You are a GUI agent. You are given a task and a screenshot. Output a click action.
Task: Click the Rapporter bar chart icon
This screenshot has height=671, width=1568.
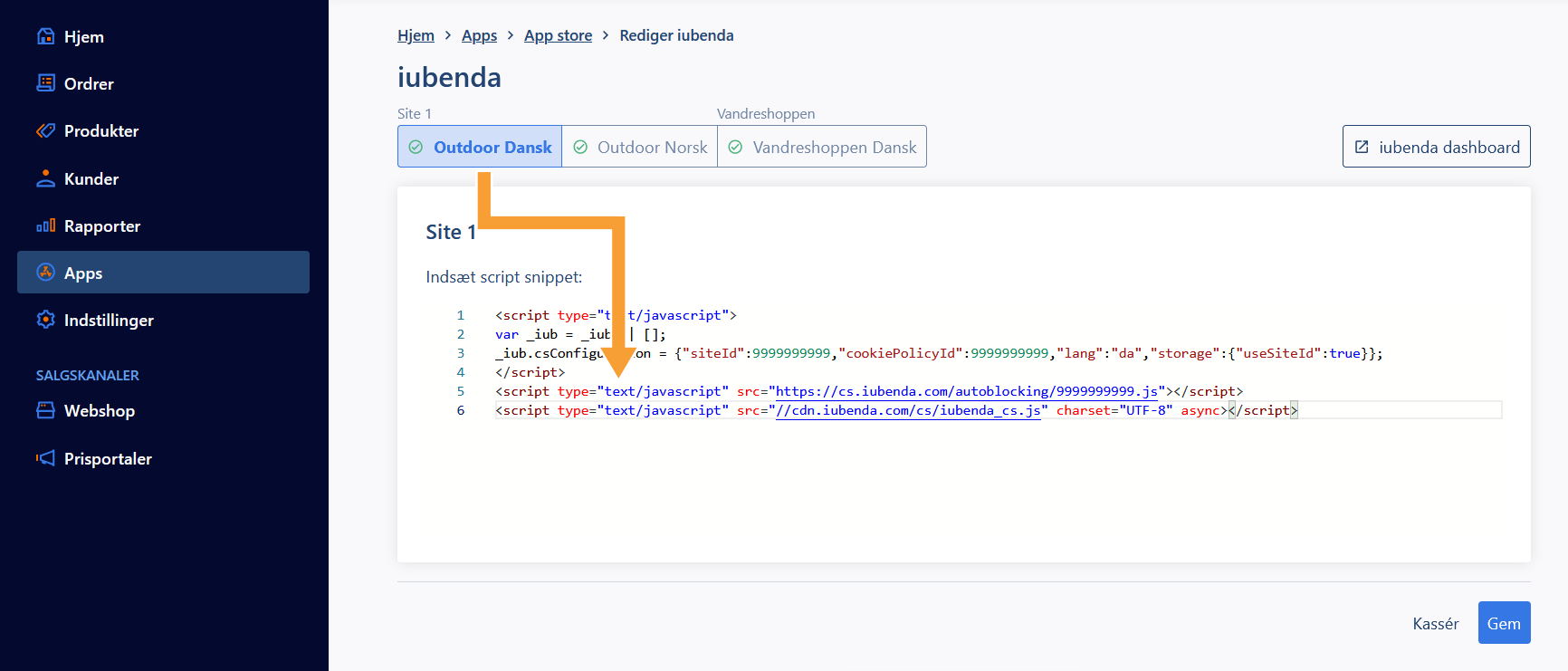point(45,225)
